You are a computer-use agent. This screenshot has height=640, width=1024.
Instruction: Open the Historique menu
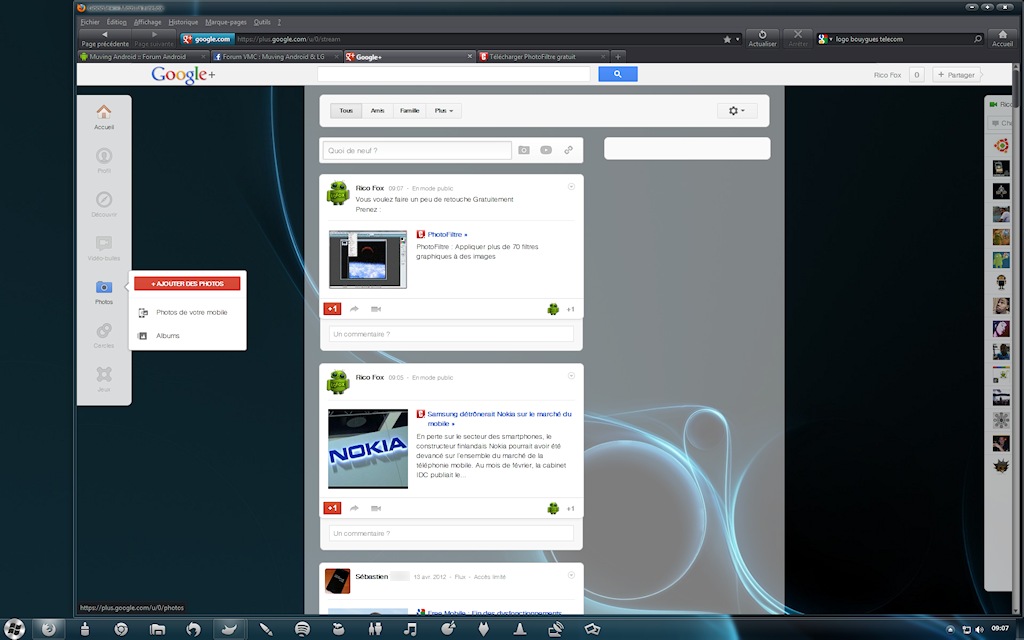pyautogui.click(x=183, y=22)
